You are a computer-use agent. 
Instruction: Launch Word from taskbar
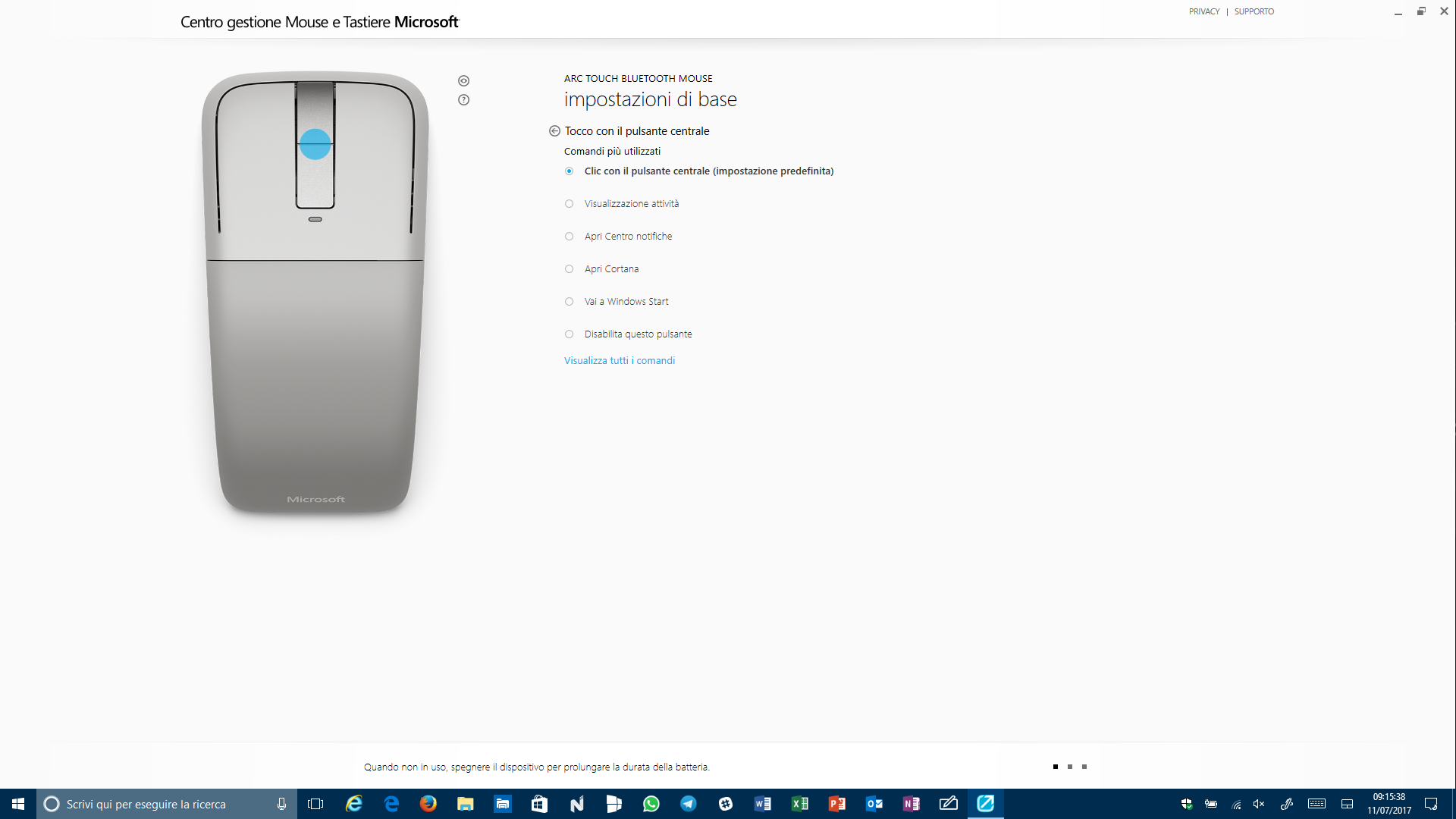tap(763, 804)
